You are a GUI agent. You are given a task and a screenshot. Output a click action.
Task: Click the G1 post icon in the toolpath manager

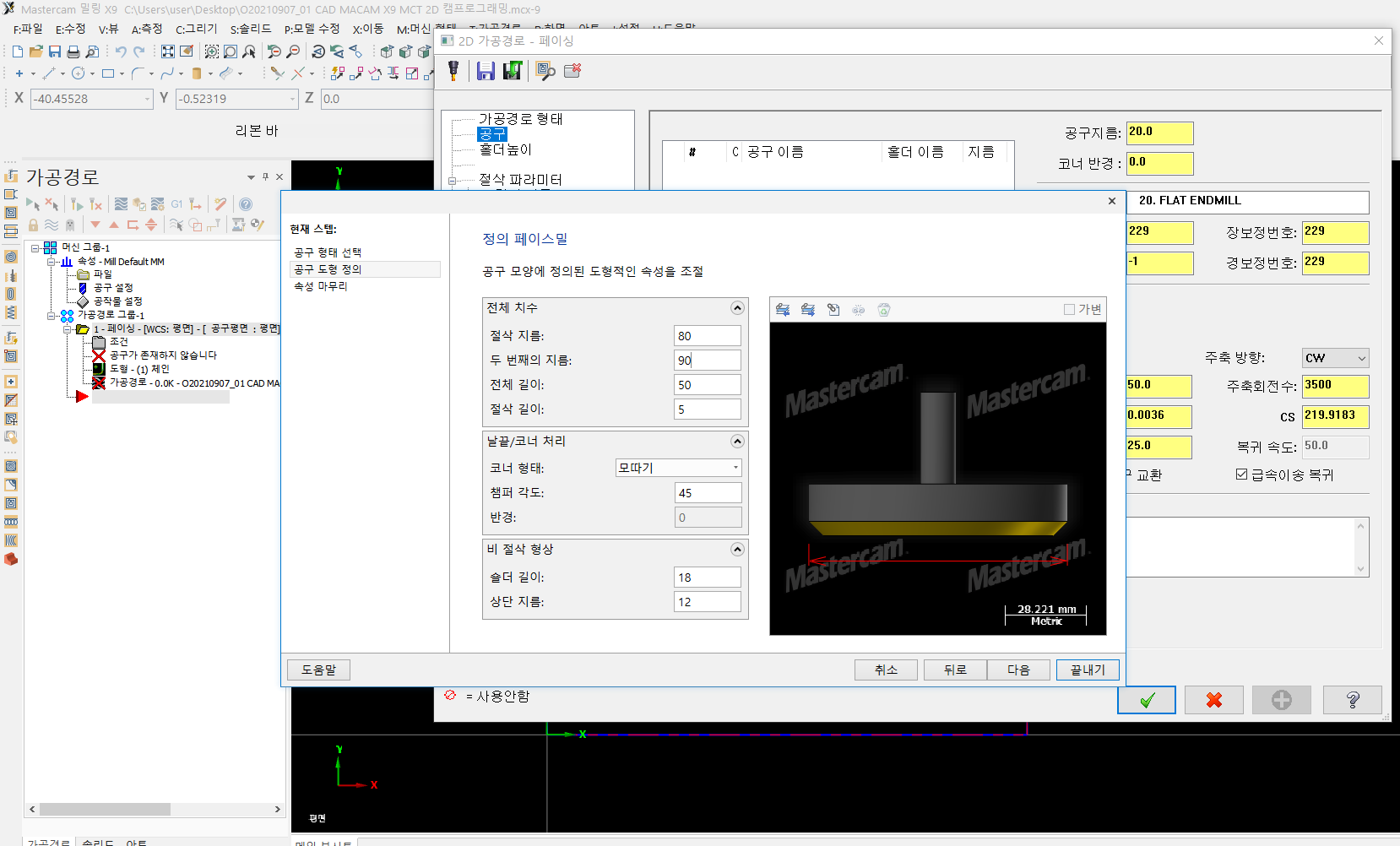(176, 204)
